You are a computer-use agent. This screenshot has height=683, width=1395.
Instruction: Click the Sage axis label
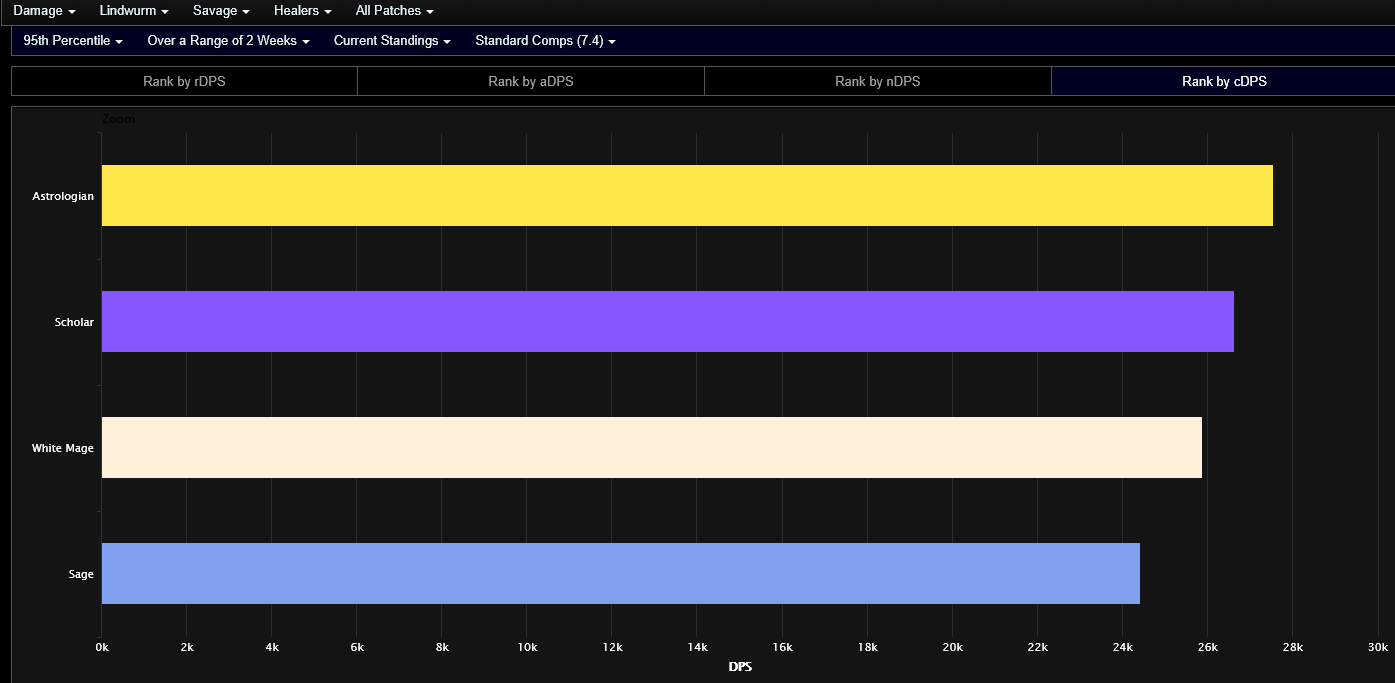click(82, 574)
